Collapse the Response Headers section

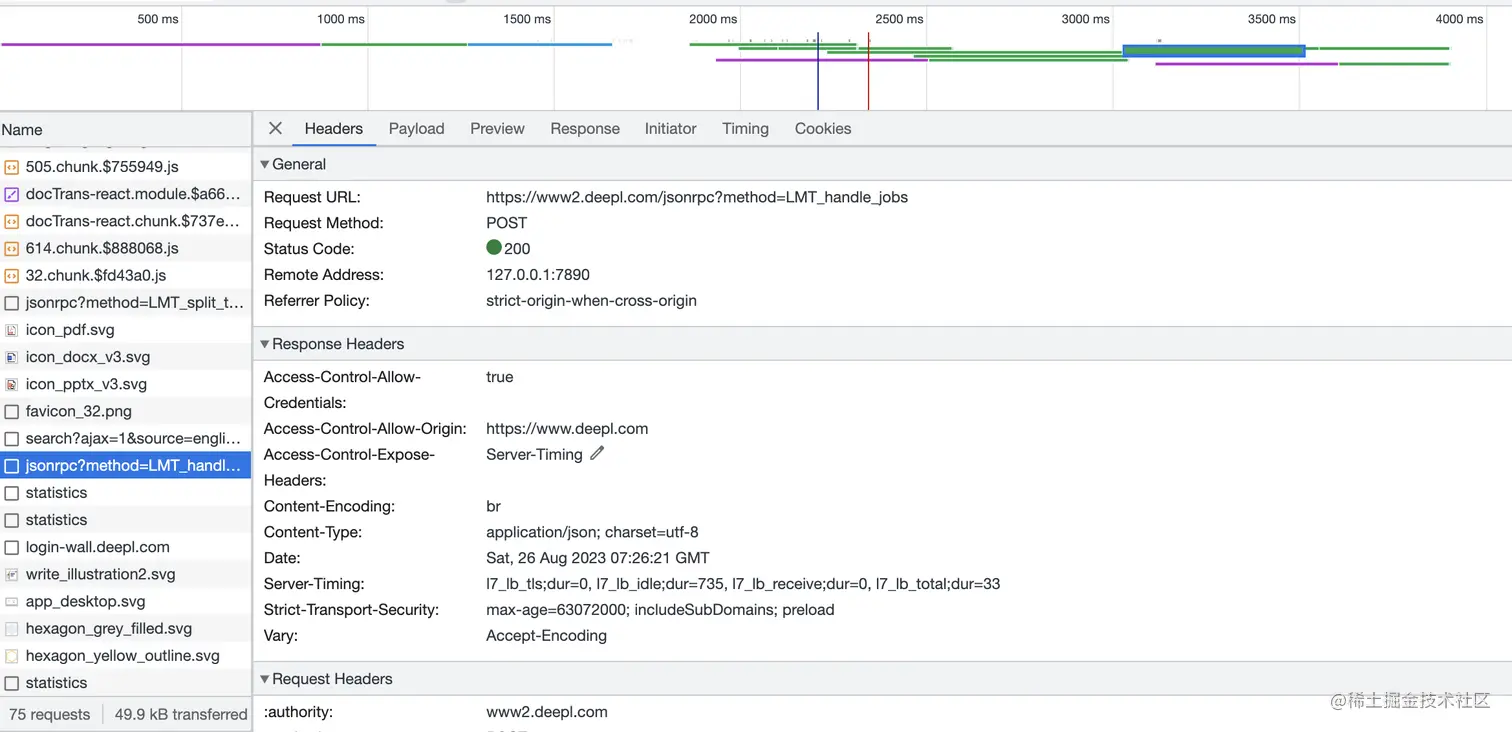[265, 344]
